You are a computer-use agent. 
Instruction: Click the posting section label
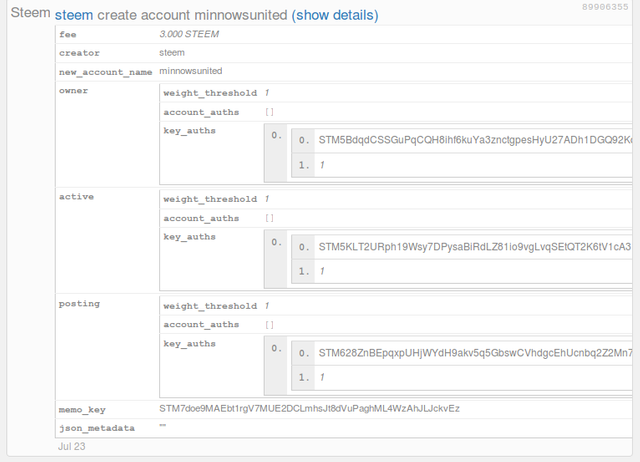coord(79,304)
